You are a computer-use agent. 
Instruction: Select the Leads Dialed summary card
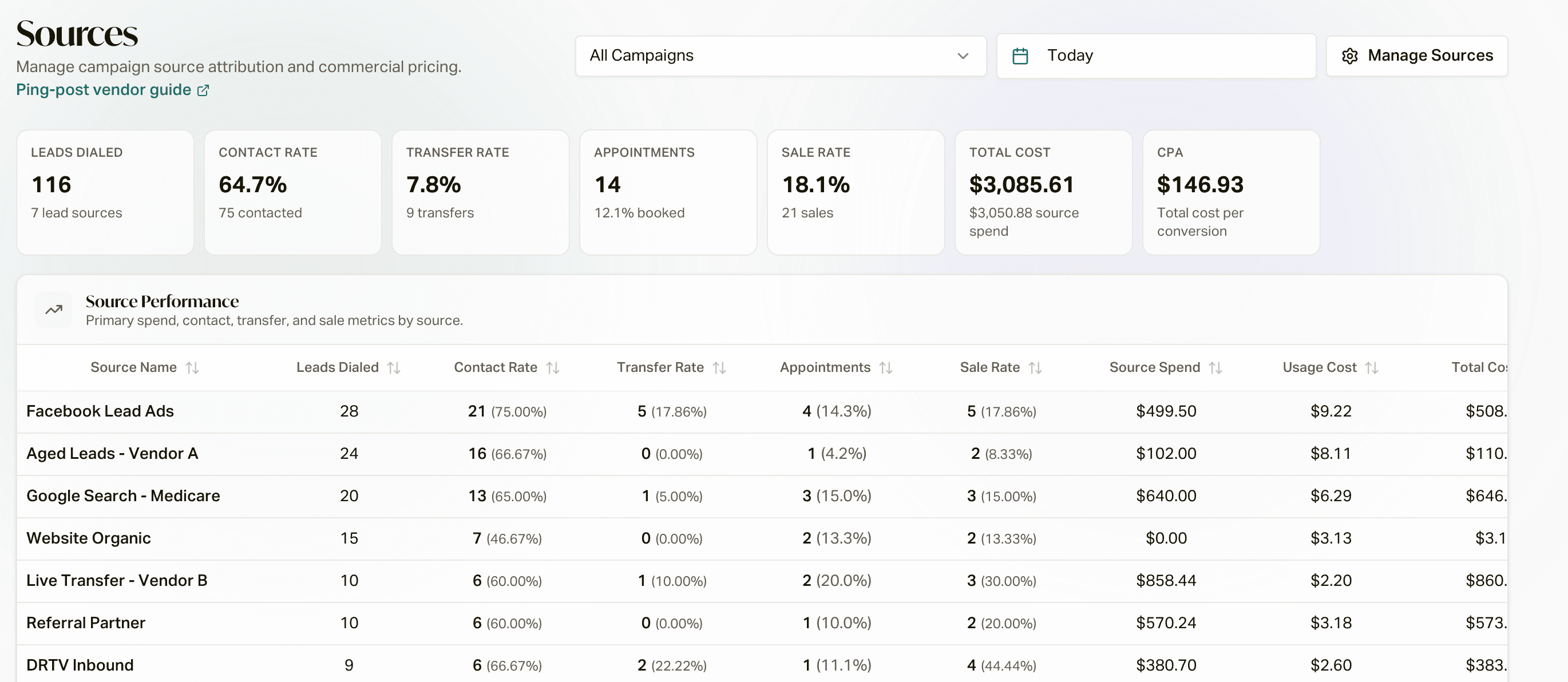tap(105, 192)
